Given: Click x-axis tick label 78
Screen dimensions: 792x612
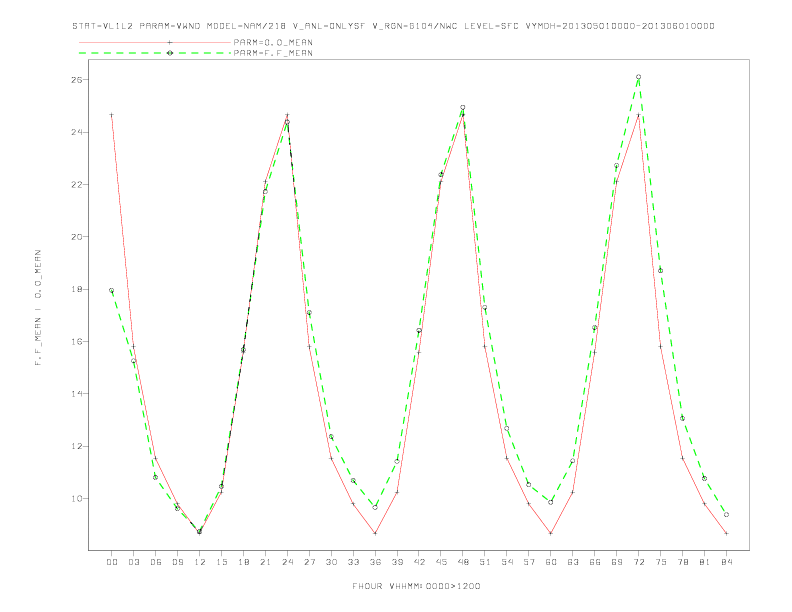Looking at the screenshot, I should (682, 562).
